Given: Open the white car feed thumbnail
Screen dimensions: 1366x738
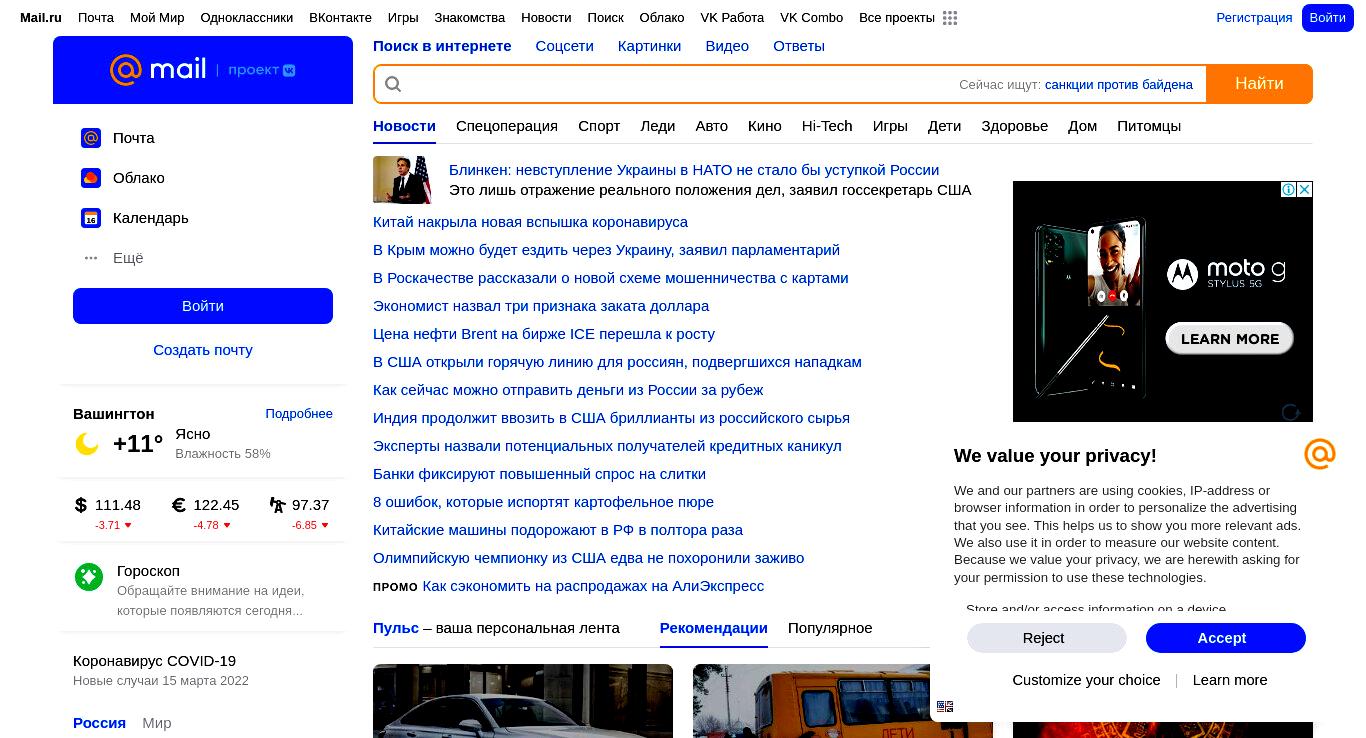Looking at the screenshot, I should point(523,701).
